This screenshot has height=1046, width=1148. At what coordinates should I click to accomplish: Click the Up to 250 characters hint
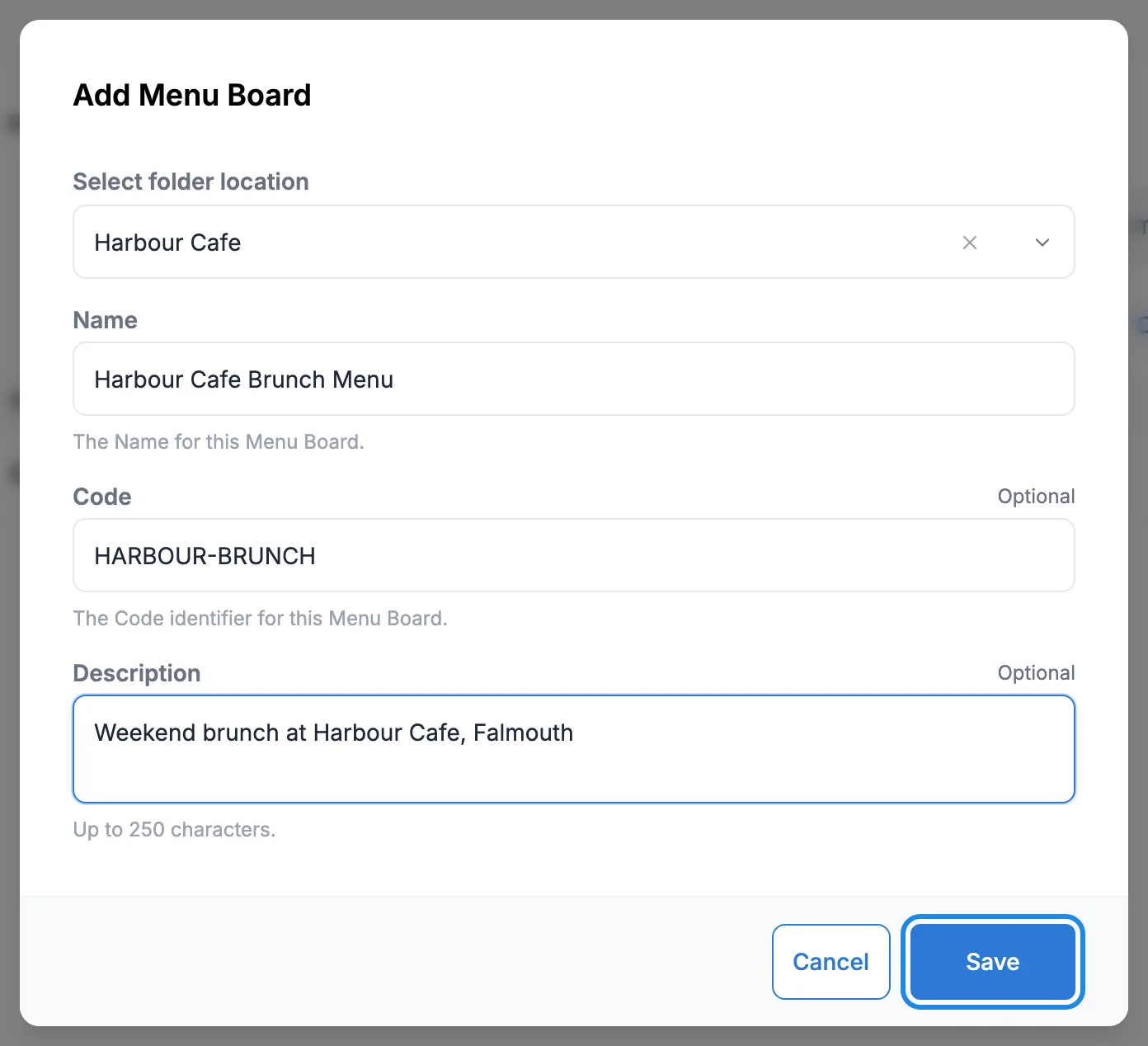coord(175,830)
